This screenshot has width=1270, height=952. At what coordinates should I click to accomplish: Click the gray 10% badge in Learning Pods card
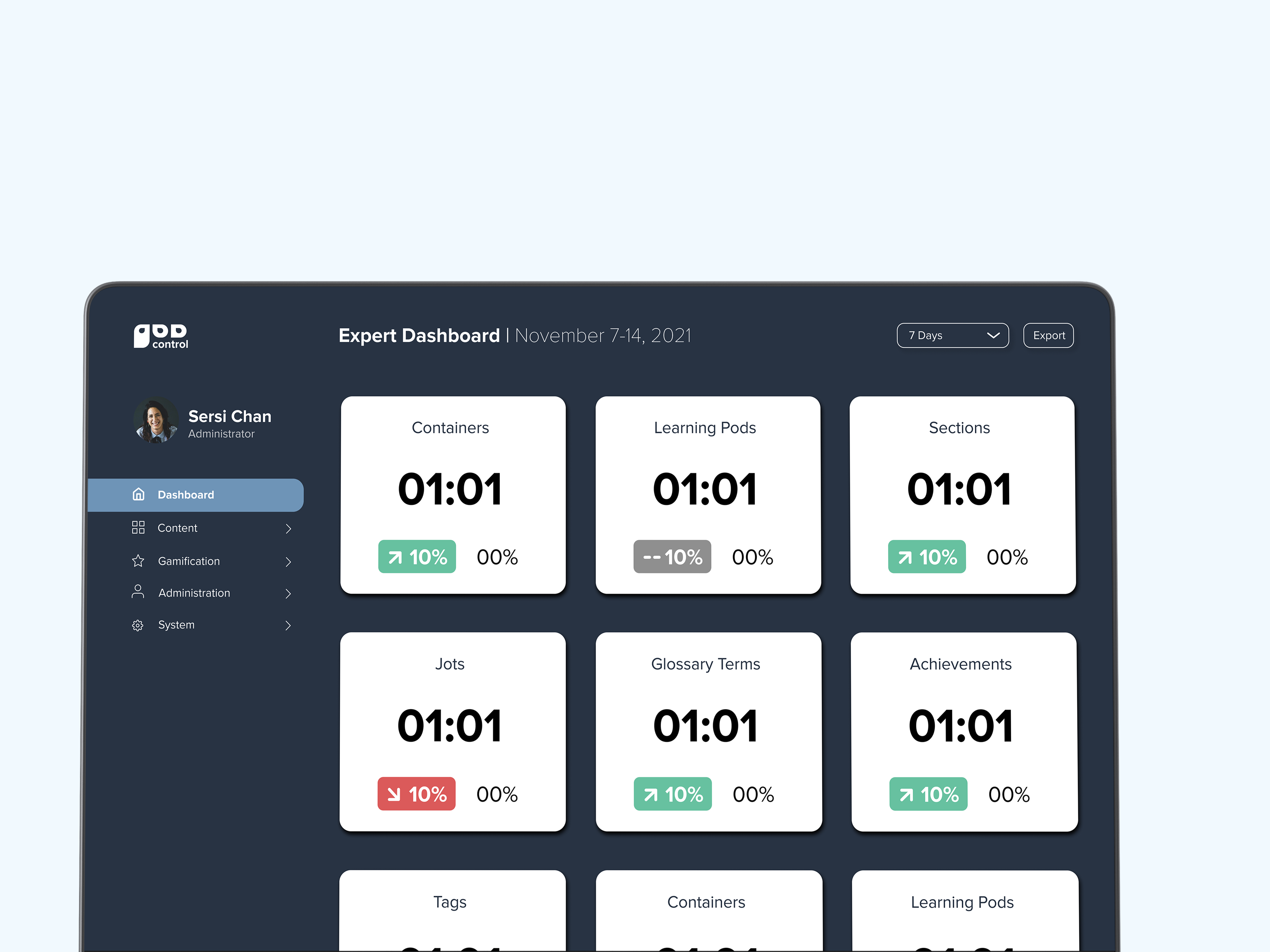(672, 557)
